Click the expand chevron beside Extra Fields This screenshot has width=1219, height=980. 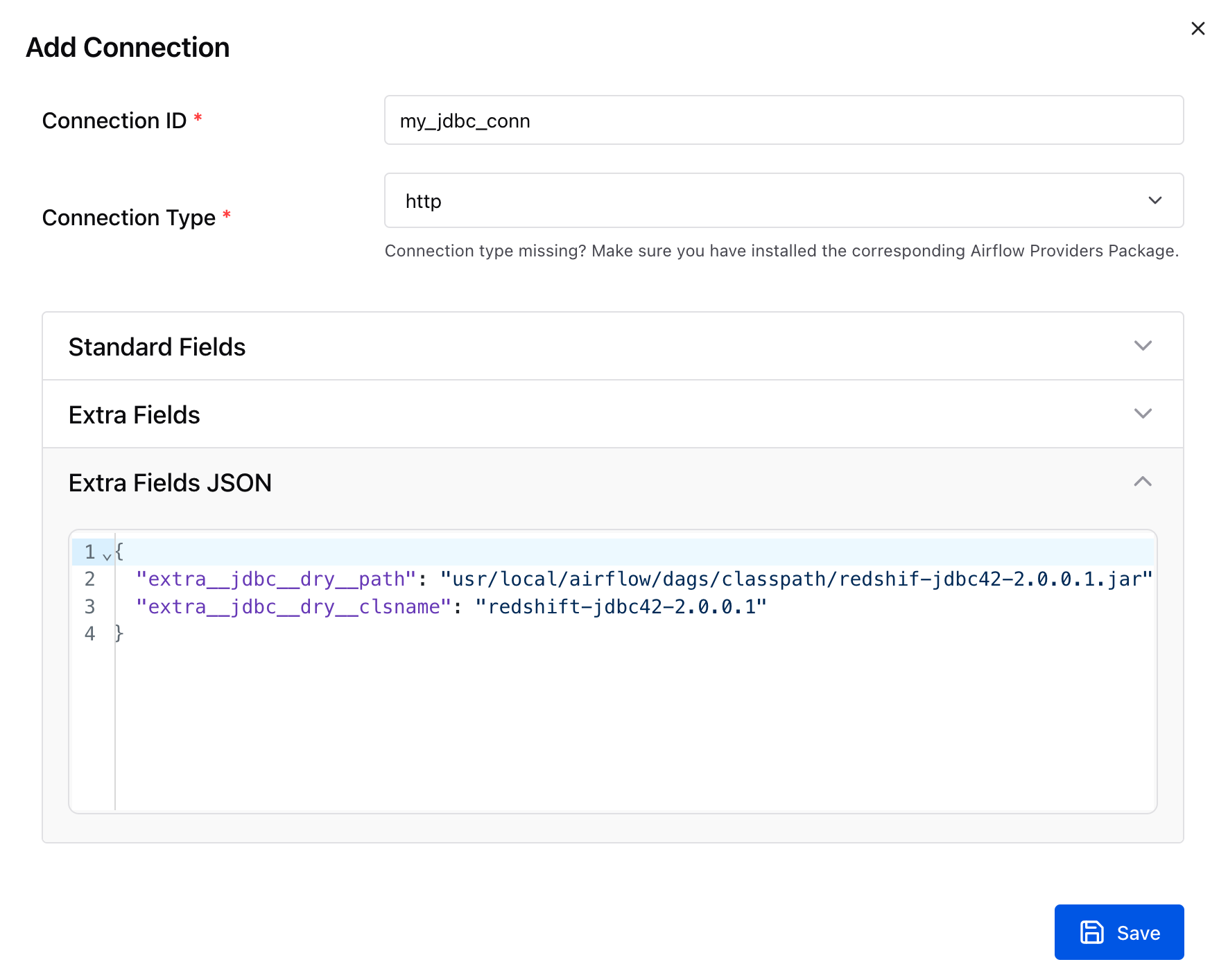(1143, 414)
